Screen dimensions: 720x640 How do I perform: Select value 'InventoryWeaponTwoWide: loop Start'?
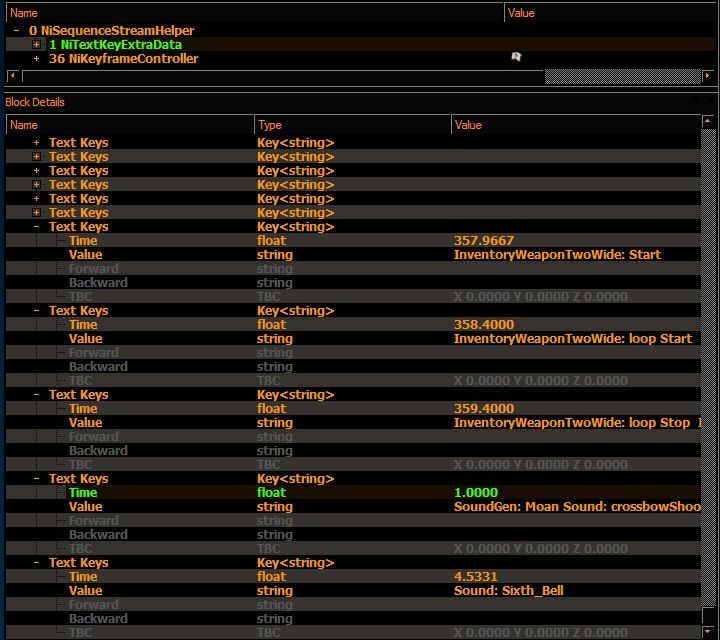coord(573,339)
